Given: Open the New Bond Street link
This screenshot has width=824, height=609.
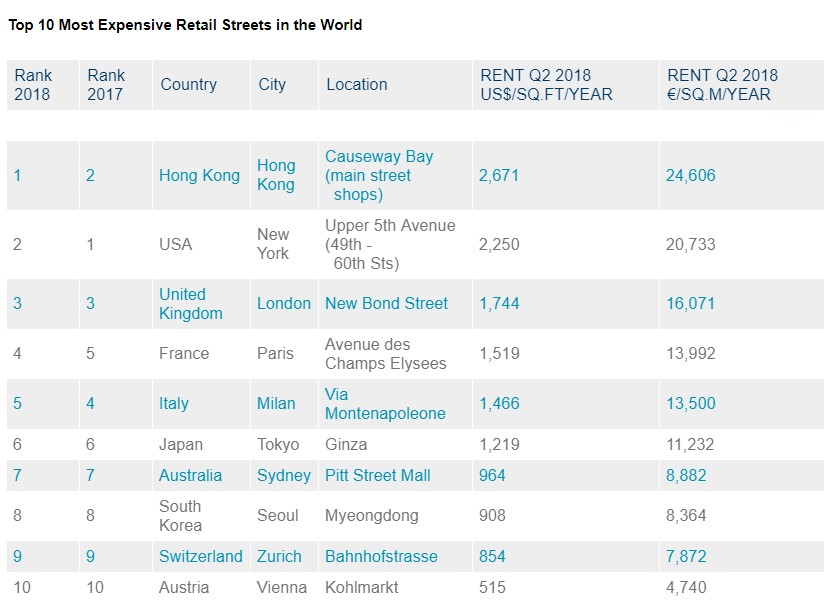Looking at the screenshot, I should (x=386, y=303).
